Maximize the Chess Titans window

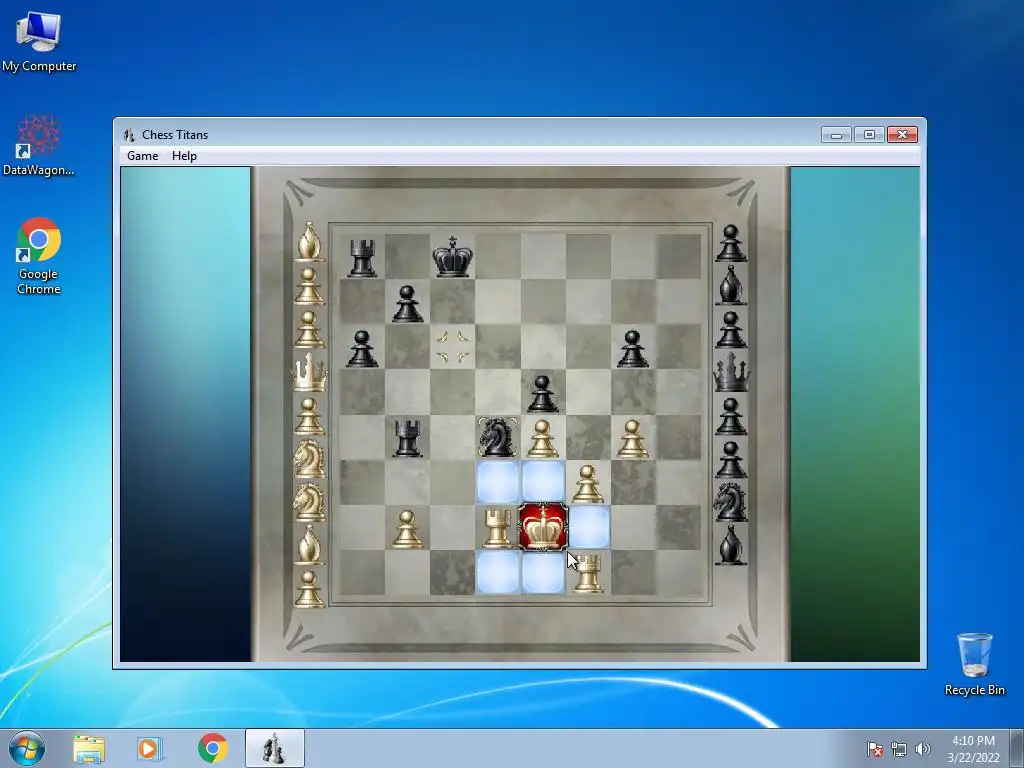coord(869,135)
